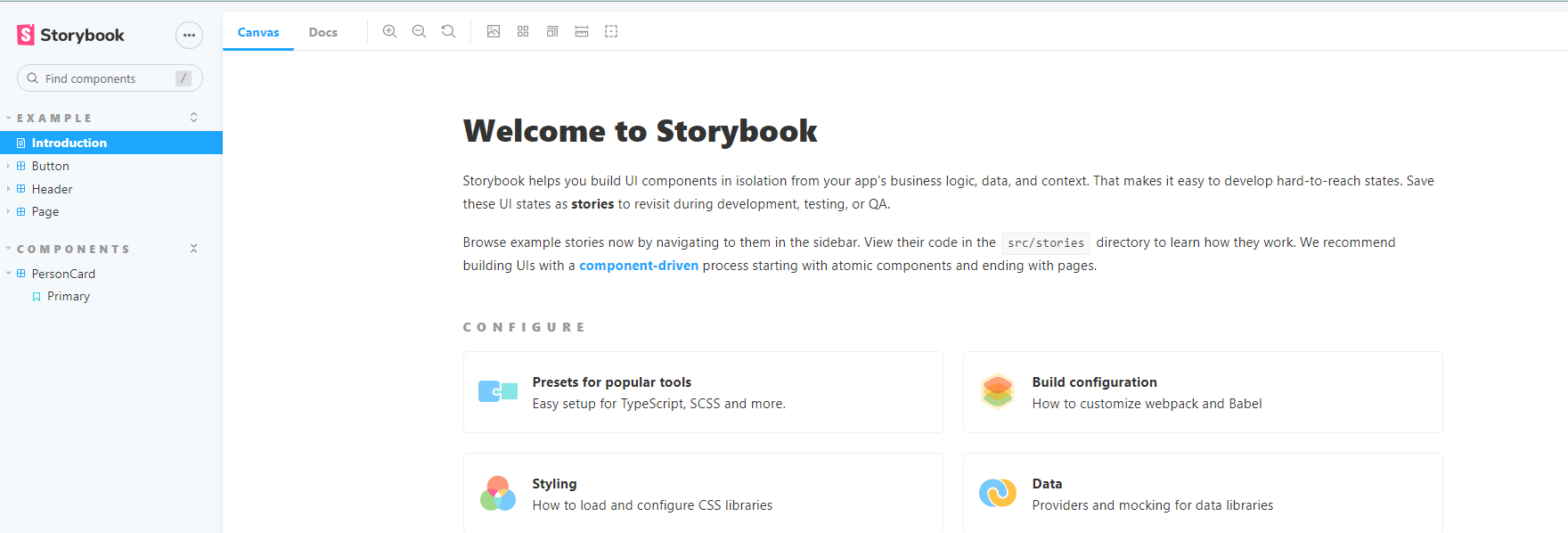Toggle the grid overlay
This screenshot has width=1568, height=533.
(523, 31)
